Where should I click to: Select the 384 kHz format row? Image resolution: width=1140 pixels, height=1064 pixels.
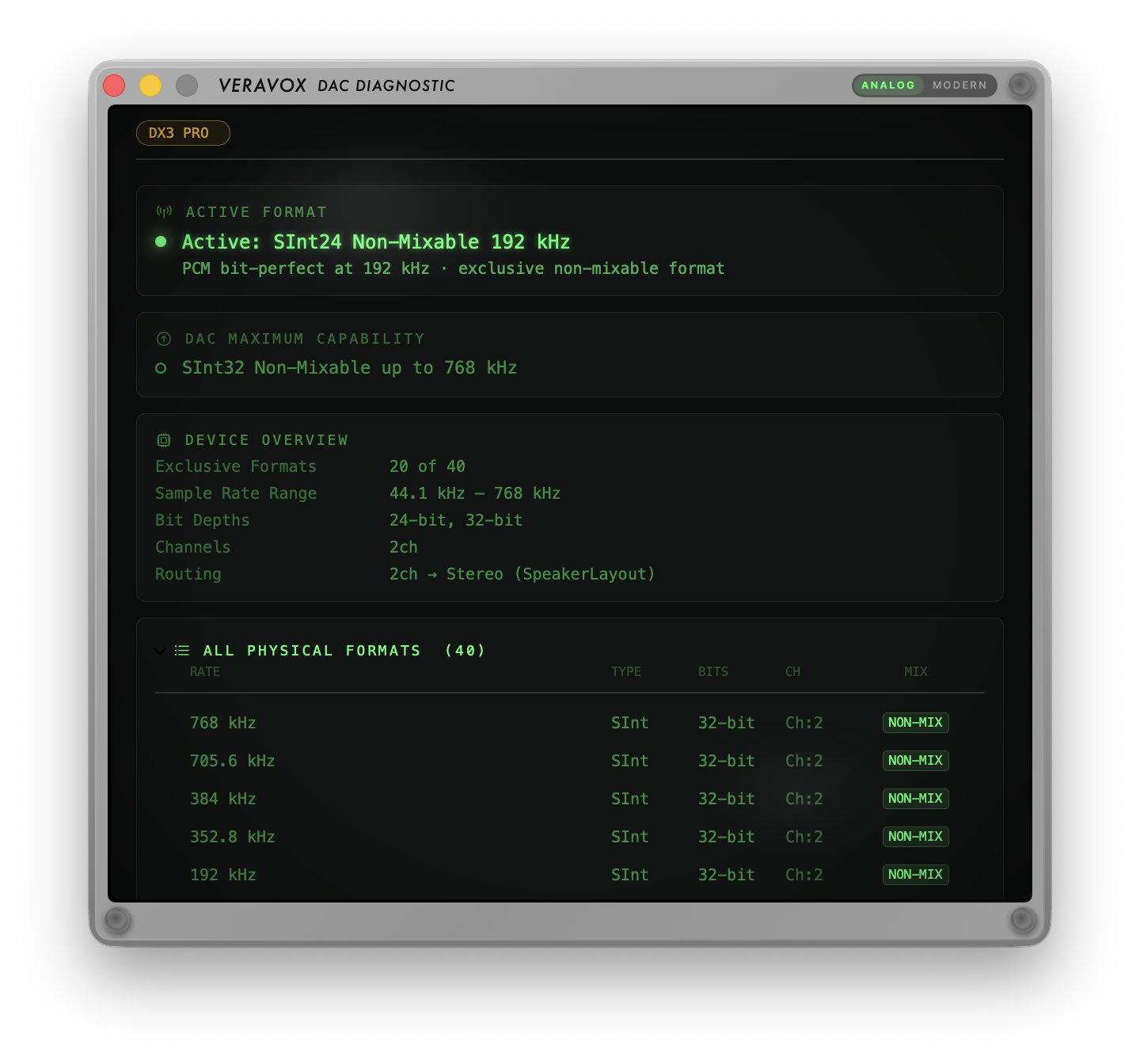pos(570,799)
